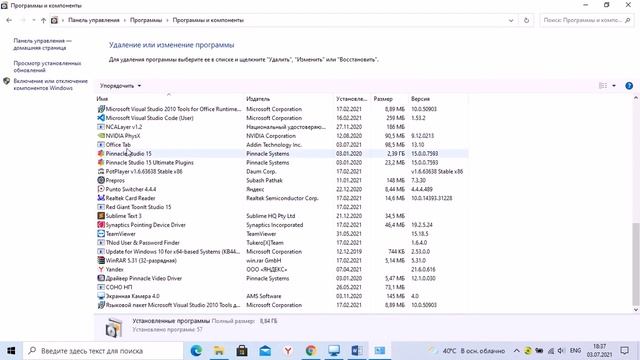Open the clock showing 03.07.2021
The height and width of the screenshot is (360, 640).
point(599,351)
